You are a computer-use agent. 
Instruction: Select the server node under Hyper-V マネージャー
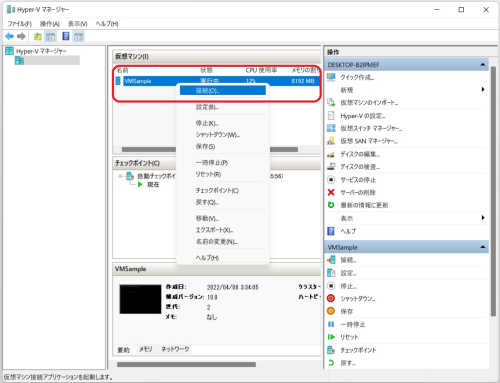point(47,60)
